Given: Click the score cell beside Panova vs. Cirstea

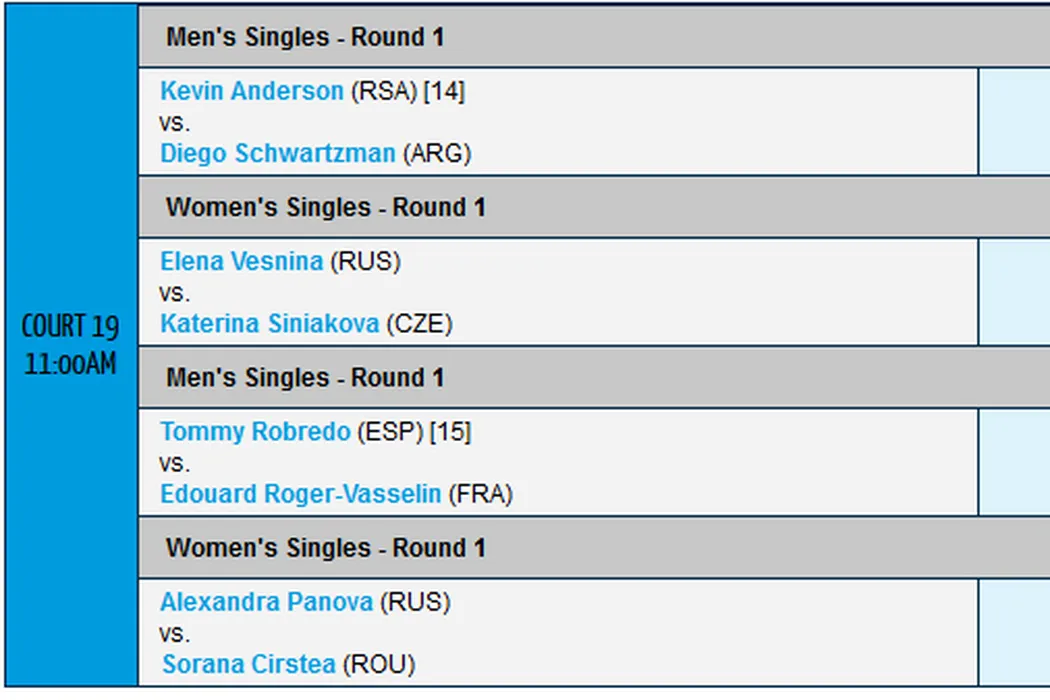Looking at the screenshot, I should pos(1013,633).
